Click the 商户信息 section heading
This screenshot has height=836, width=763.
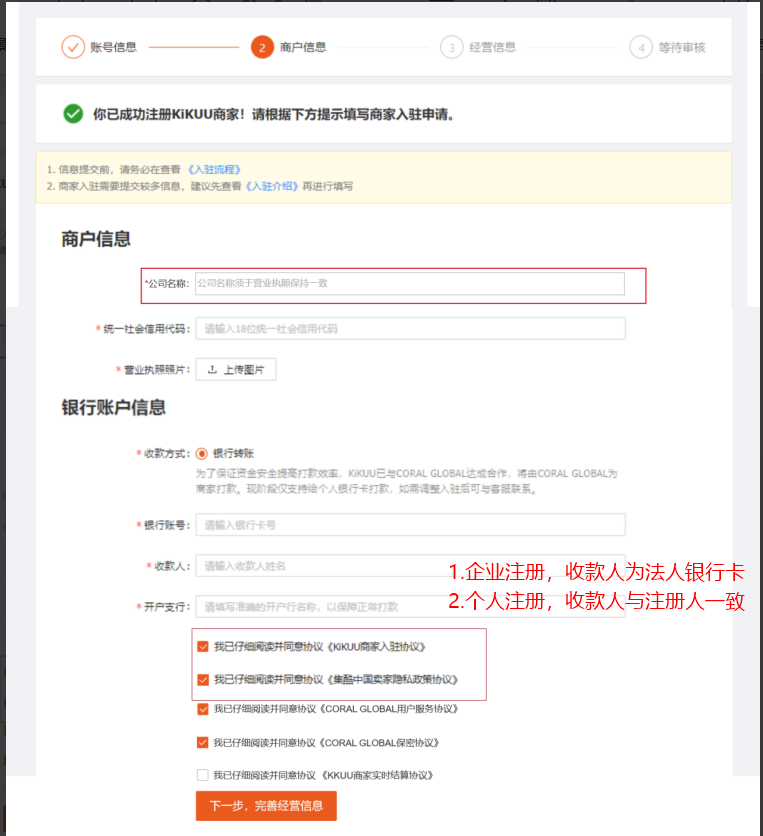pos(96,238)
